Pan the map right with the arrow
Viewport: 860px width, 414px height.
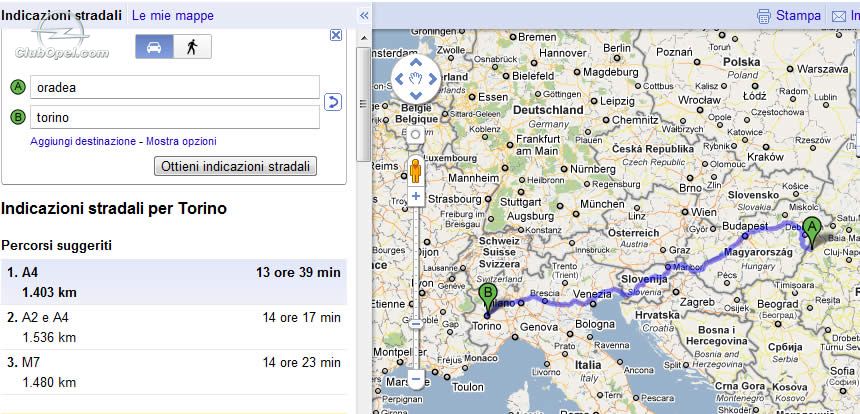(433, 78)
